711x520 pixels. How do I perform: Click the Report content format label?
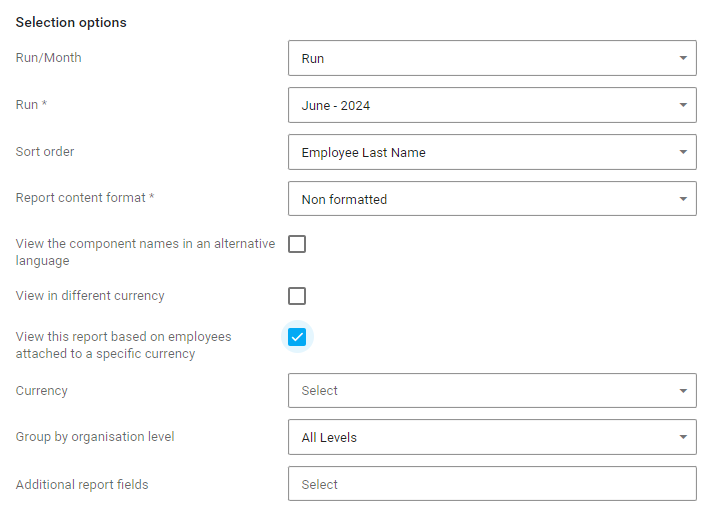tap(85, 198)
